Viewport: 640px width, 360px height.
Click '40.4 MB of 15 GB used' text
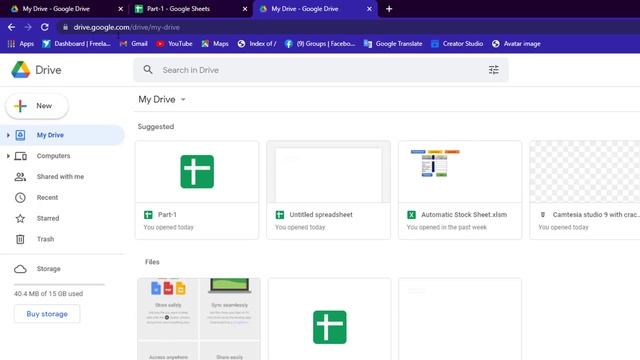click(x=48, y=294)
